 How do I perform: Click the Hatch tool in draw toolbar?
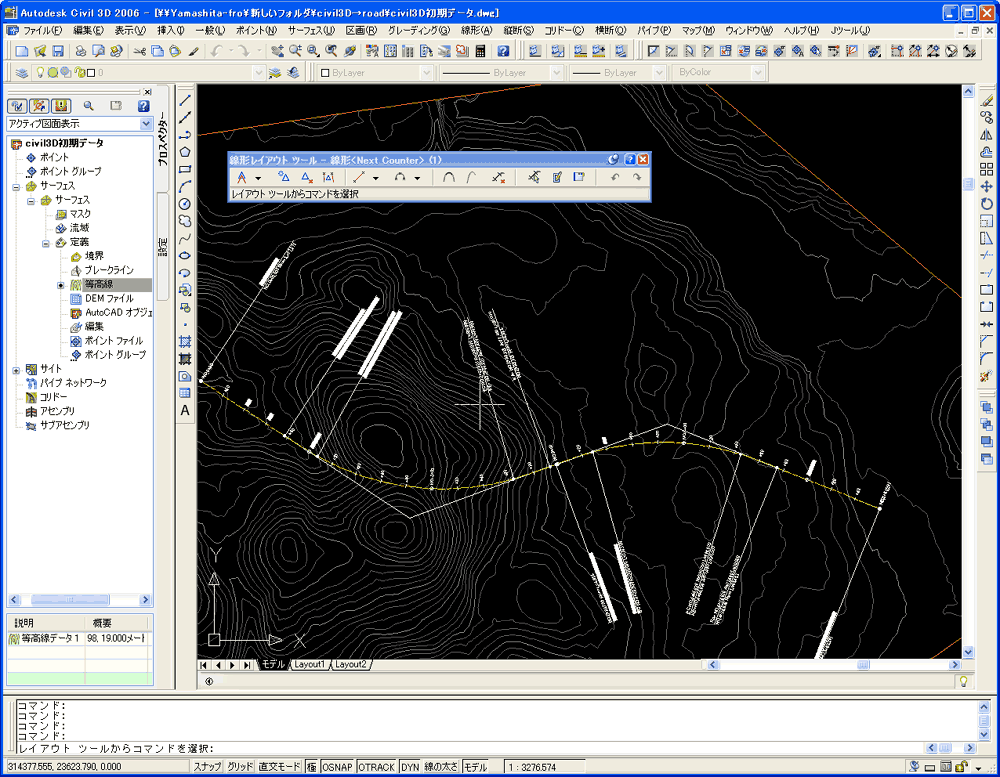coord(185,341)
